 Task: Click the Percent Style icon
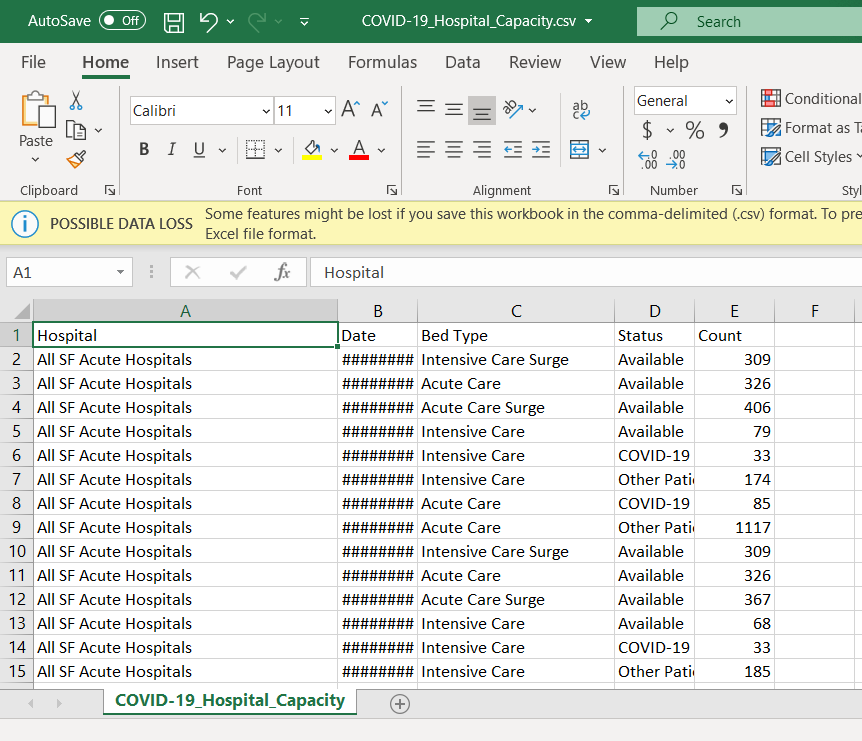click(695, 131)
